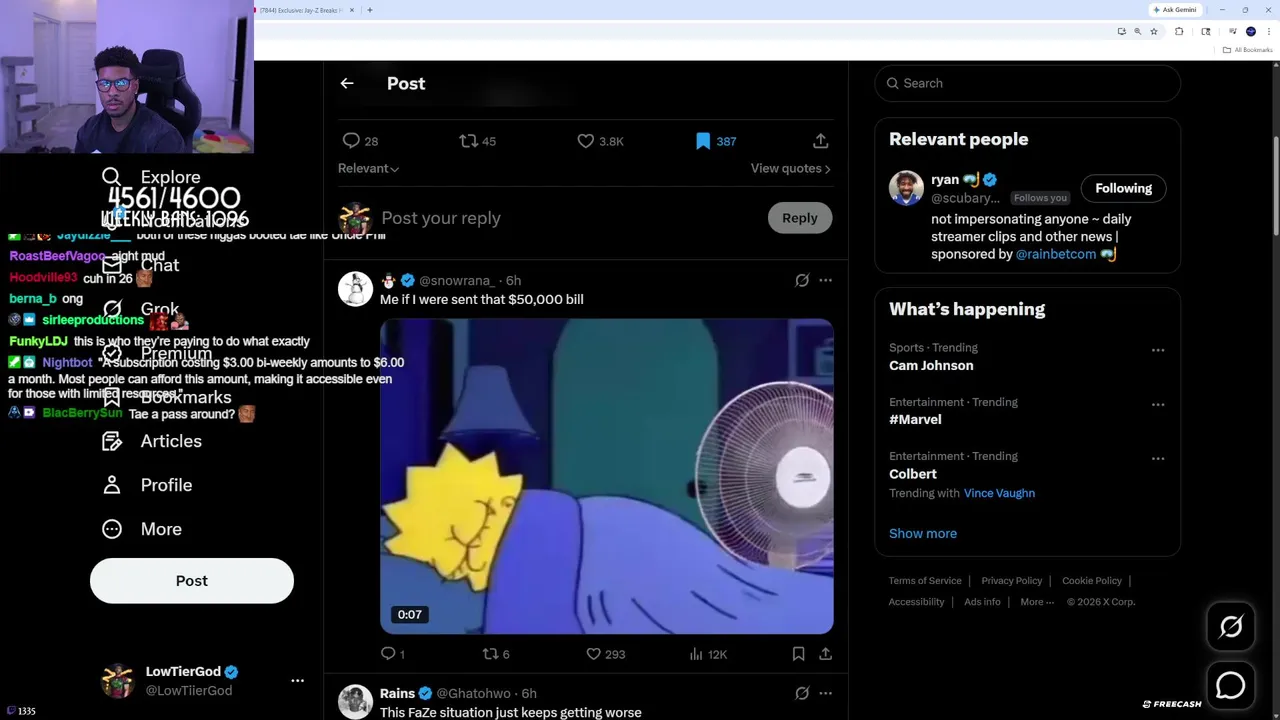Open more options for #Marvel trend
Viewport: 1280px width, 720px height.
[x=1158, y=404]
